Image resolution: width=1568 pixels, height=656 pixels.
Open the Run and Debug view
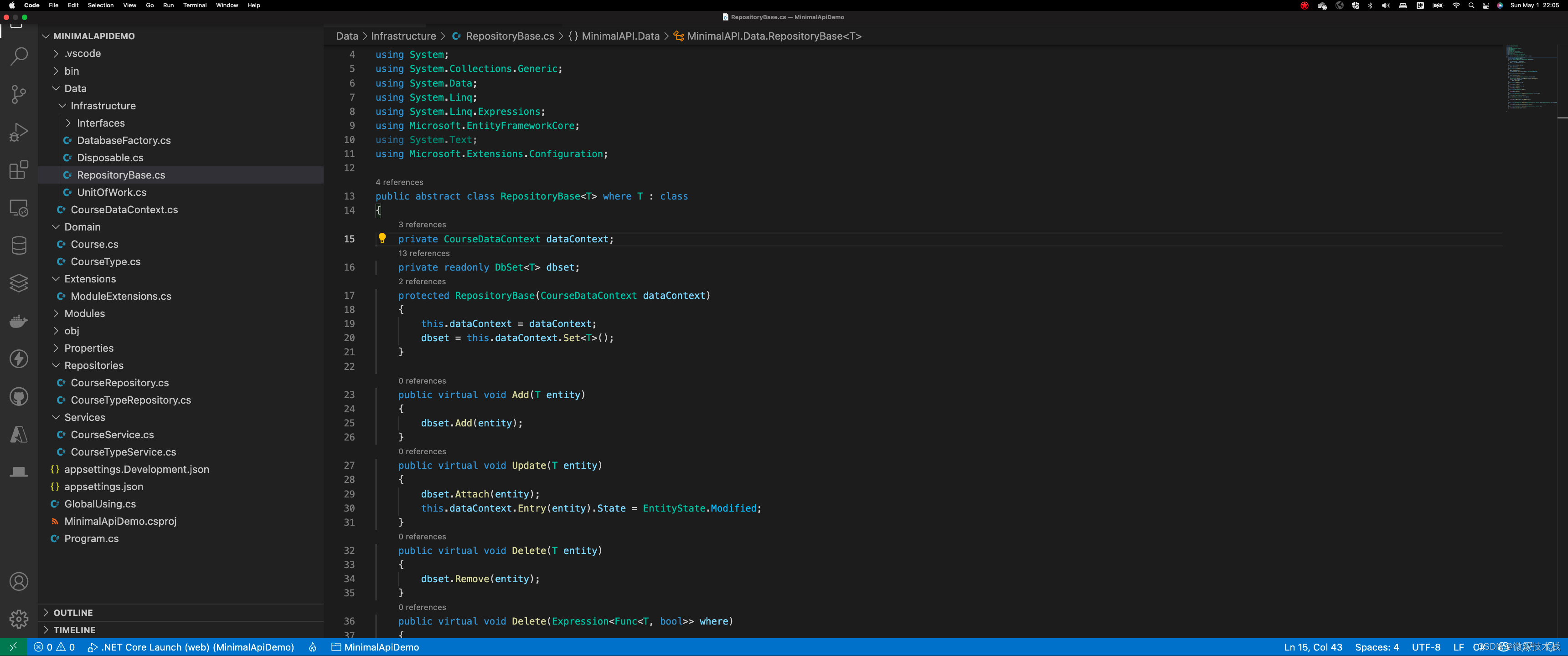point(19,132)
